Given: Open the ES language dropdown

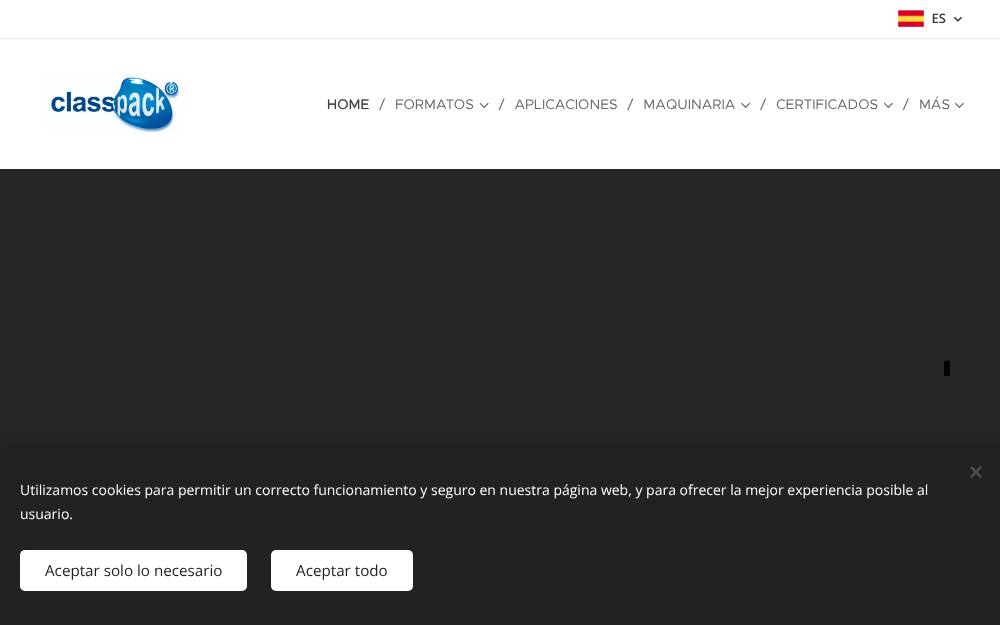Looking at the screenshot, I should 930,18.
